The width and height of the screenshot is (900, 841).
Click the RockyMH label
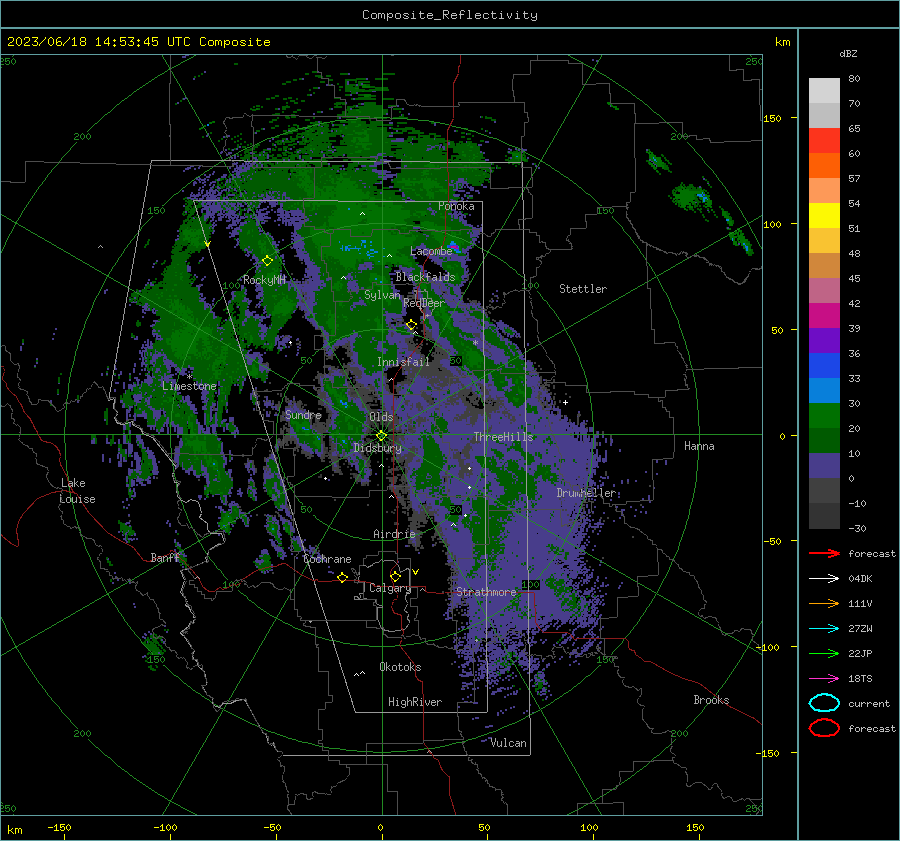pyautogui.click(x=265, y=280)
